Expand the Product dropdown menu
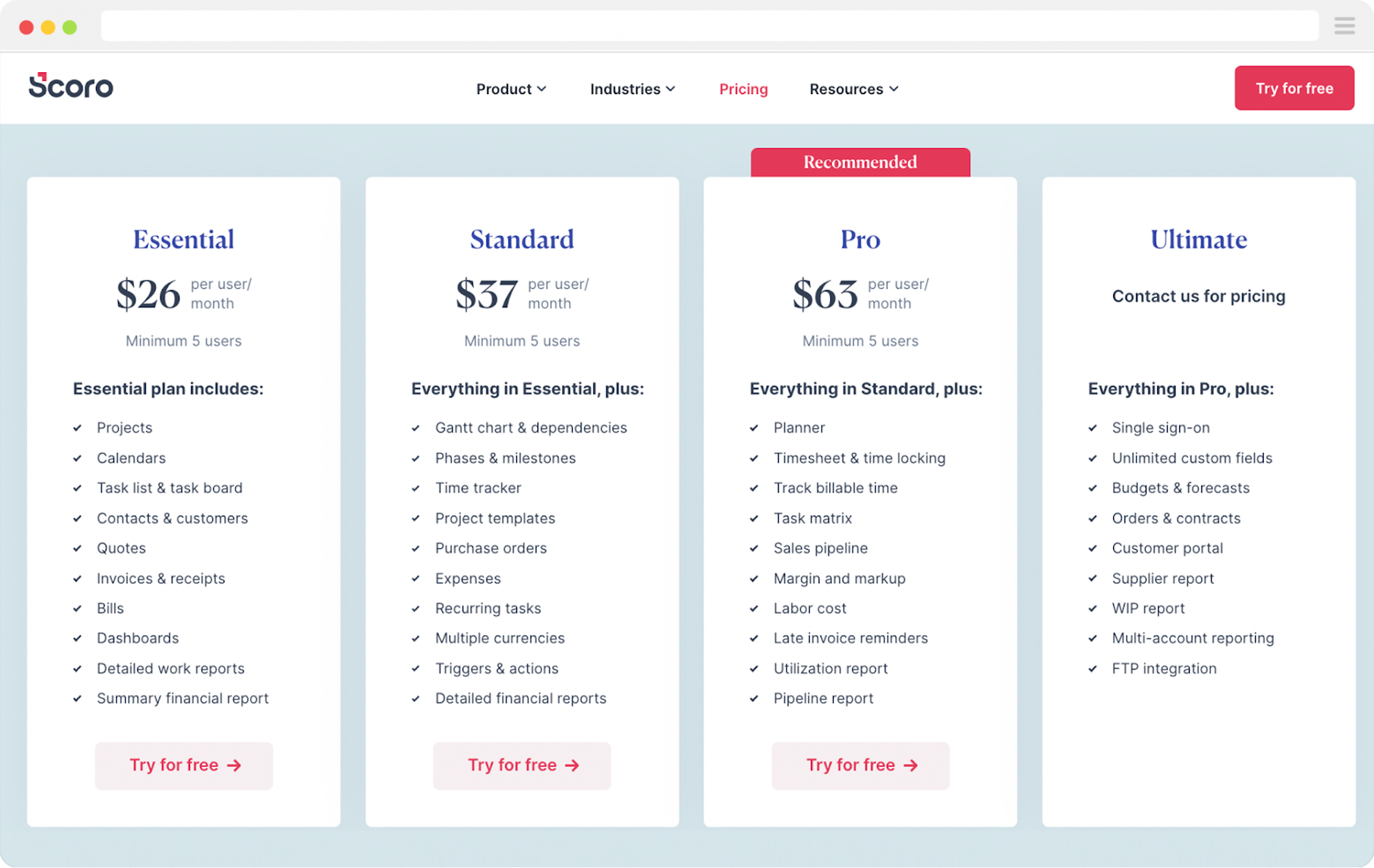Viewport: 1374px width, 868px height. (511, 89)
